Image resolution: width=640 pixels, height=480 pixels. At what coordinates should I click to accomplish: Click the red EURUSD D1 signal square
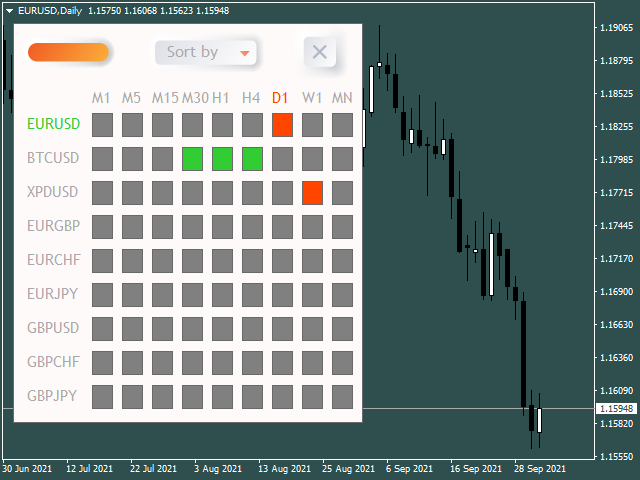pos(282,125)
